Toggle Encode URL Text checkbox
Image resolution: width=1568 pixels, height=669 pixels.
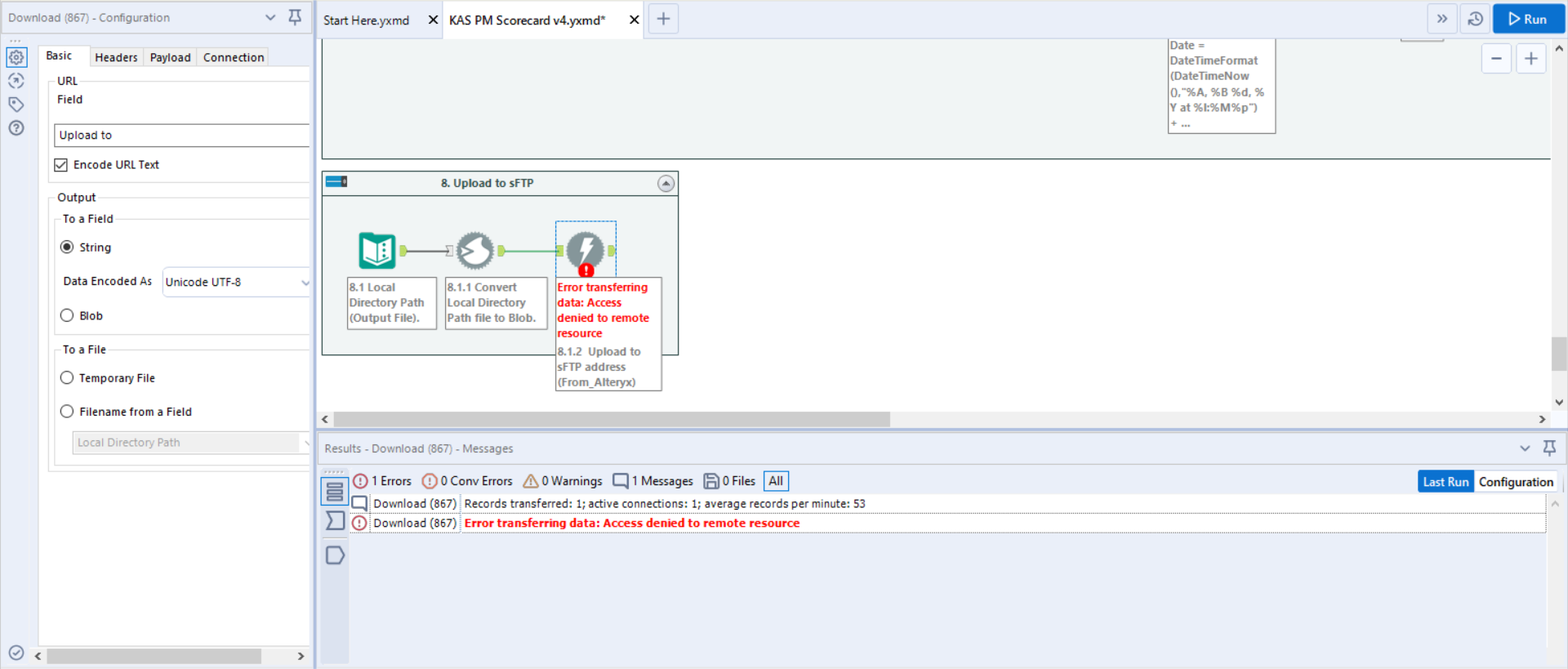click(60, 165)
